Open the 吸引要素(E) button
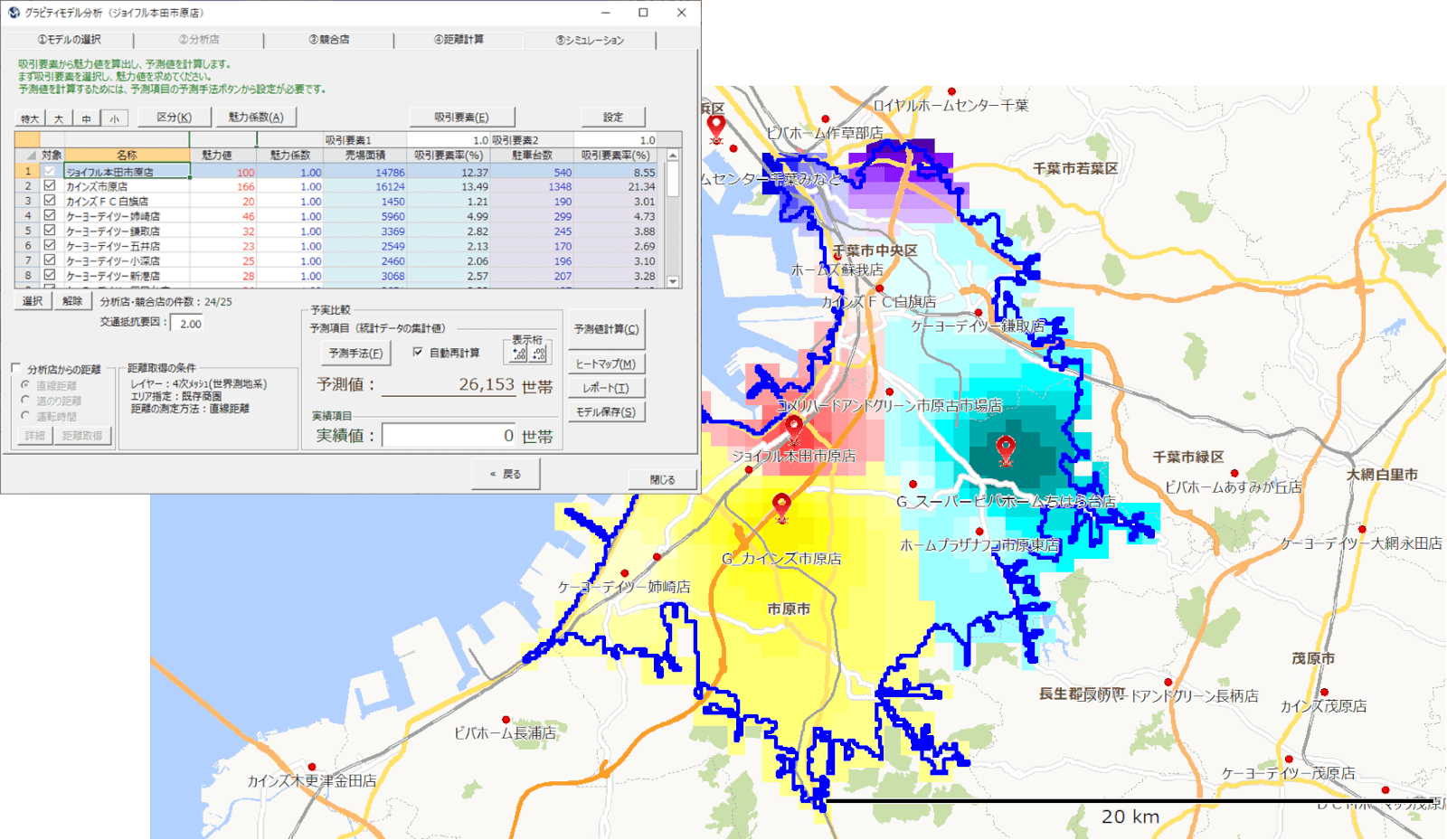Screen dimensions: 1447x840 tap(461, 117)
